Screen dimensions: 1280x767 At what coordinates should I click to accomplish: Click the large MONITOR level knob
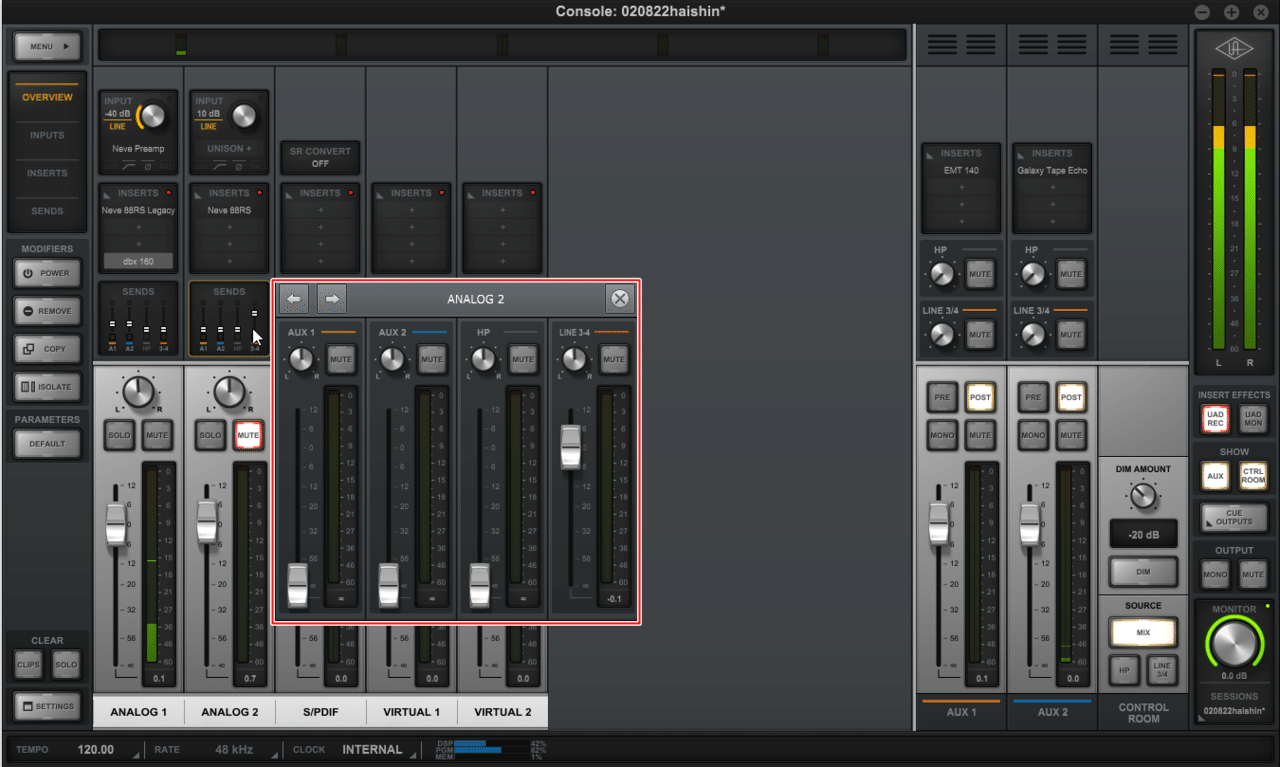tap(1234, 643)
